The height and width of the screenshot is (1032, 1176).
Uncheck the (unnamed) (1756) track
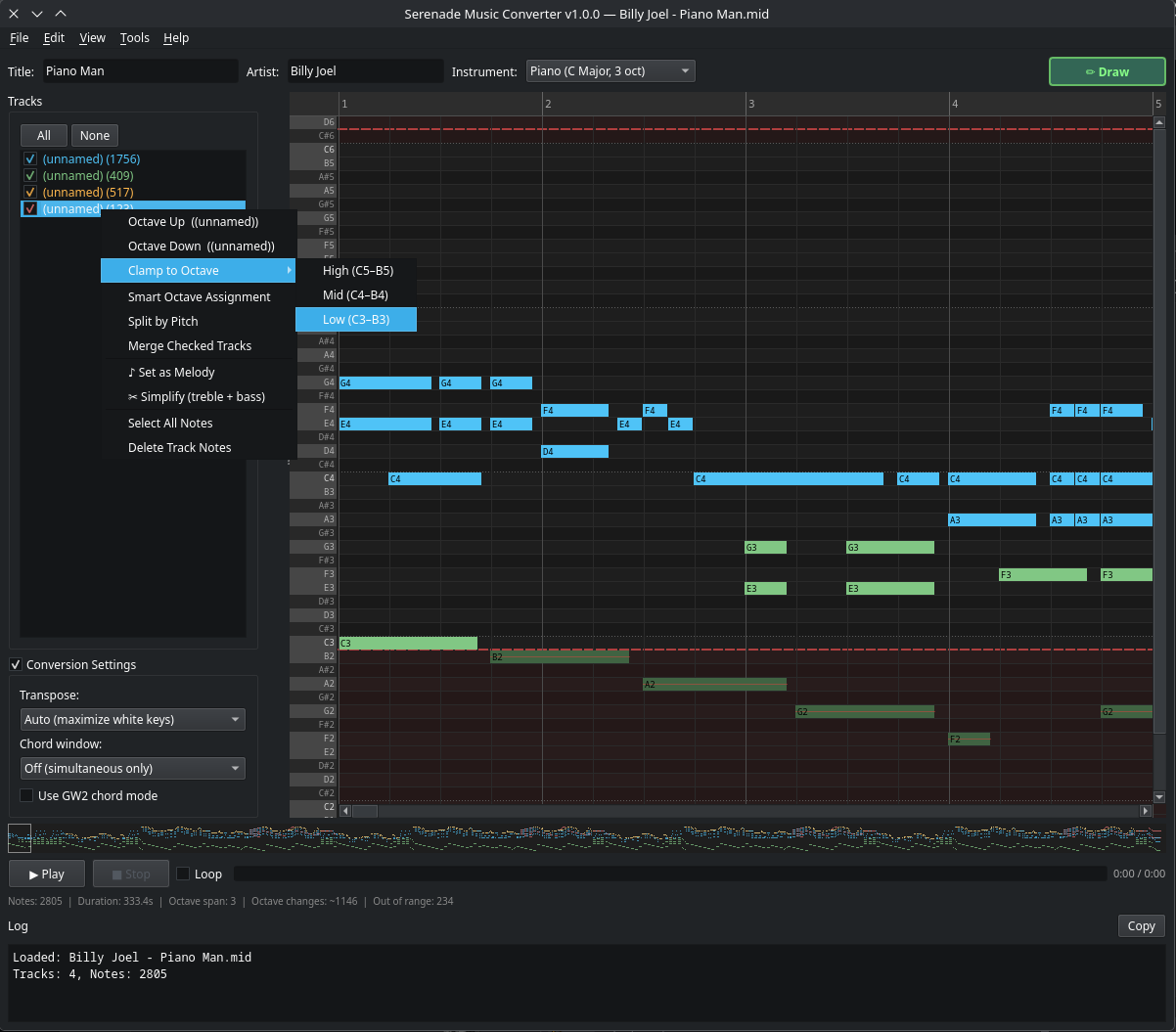(x=29, y=158)
